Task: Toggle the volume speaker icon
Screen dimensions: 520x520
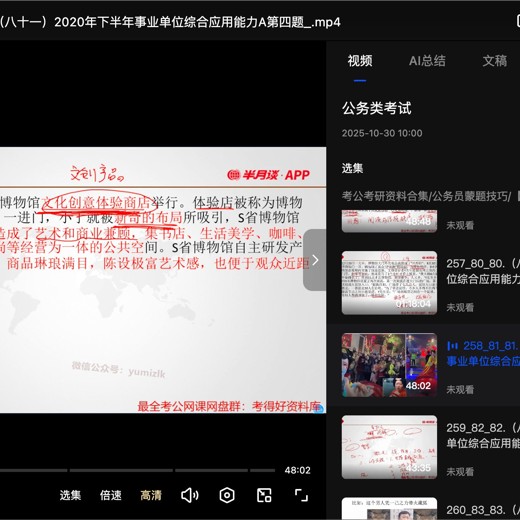Action: 190,495
